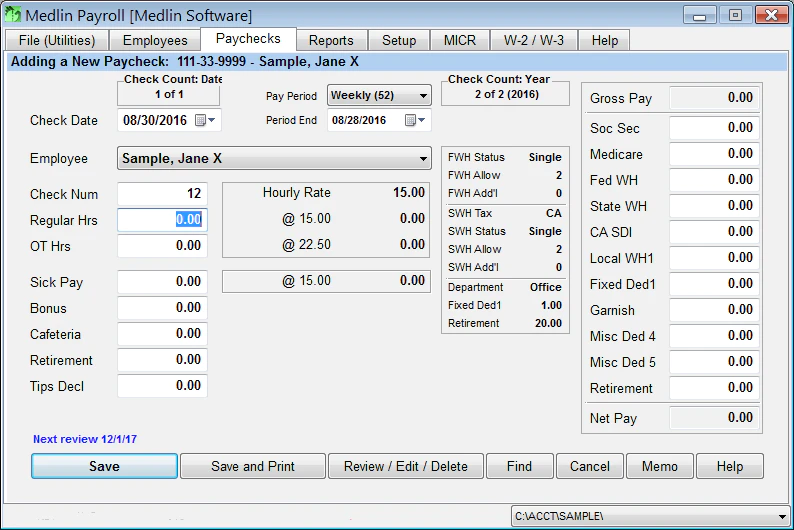Screen dimensions: 794x530
Task: Cancel the new paycheck entry
Action: click(x=589, y=466)
